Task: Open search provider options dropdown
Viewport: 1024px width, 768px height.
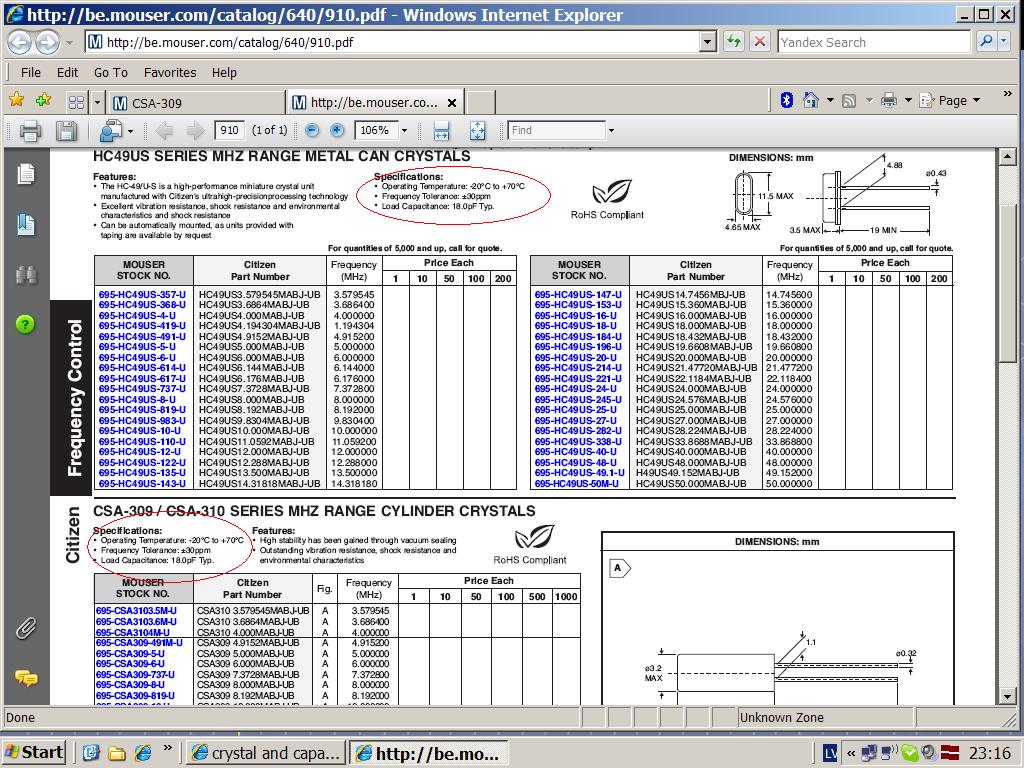Action: click(1004, 42)
